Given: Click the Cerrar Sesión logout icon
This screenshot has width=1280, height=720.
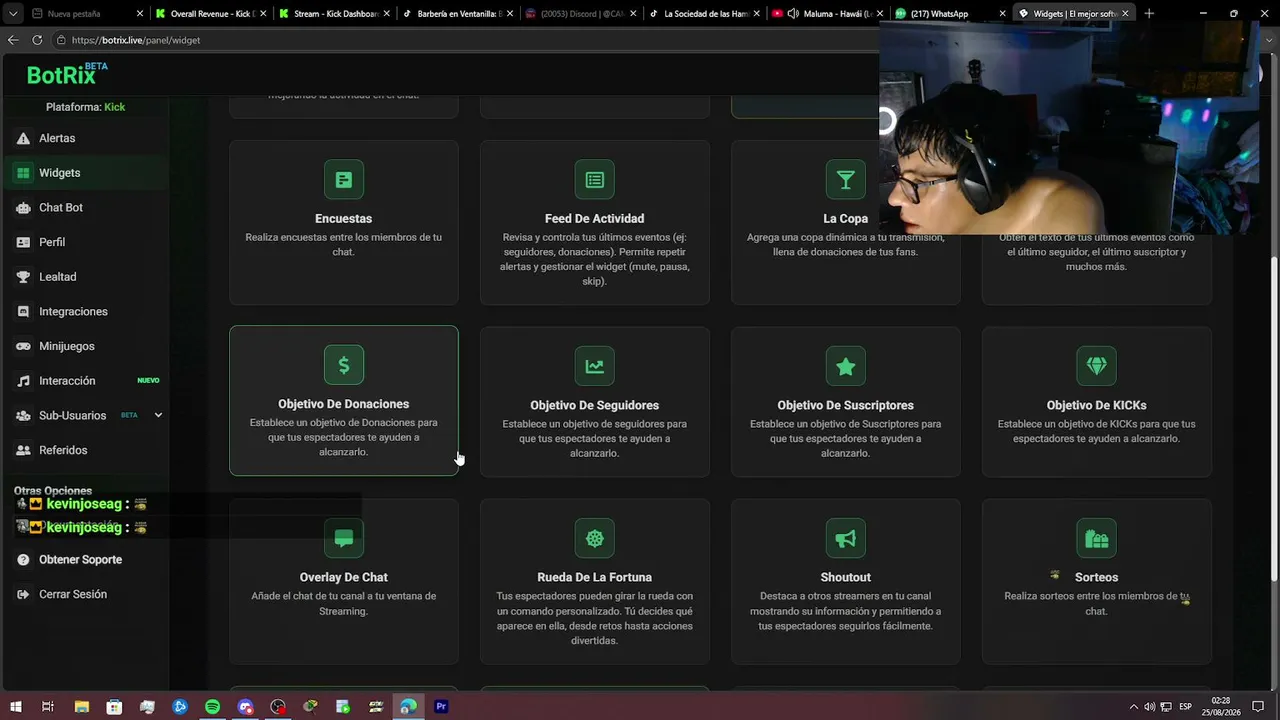Looking at the screenshot, I should click(x=23, y=594).
